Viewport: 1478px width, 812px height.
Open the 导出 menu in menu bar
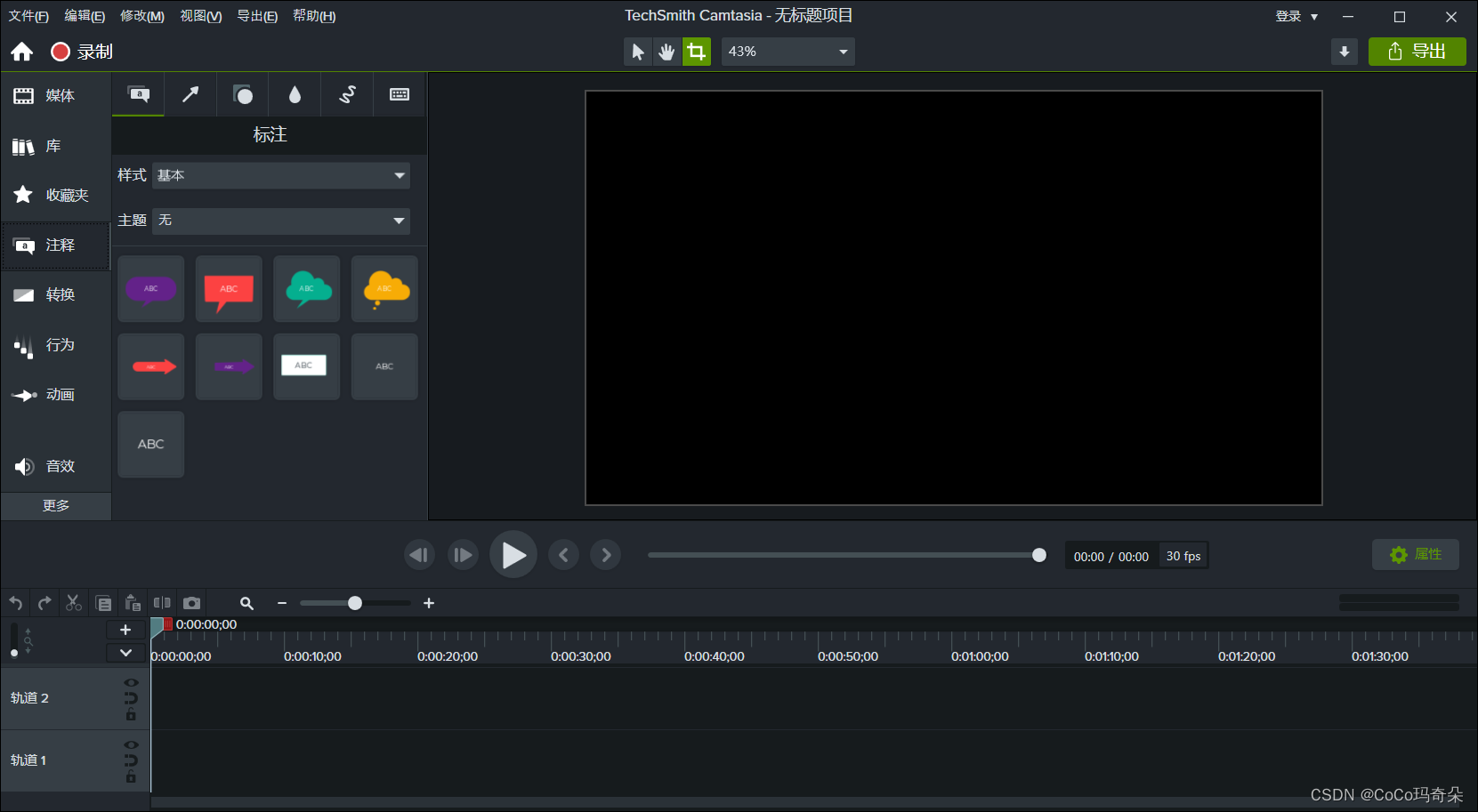257,16
